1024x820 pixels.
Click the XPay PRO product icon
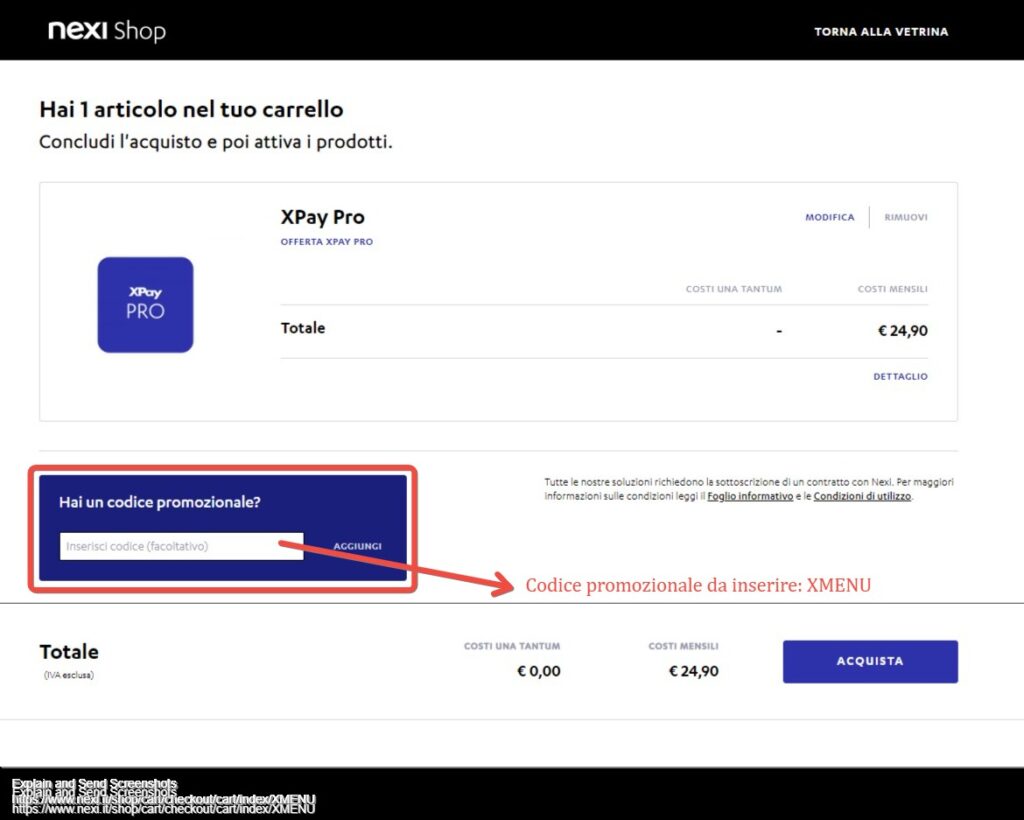[145, 305]
